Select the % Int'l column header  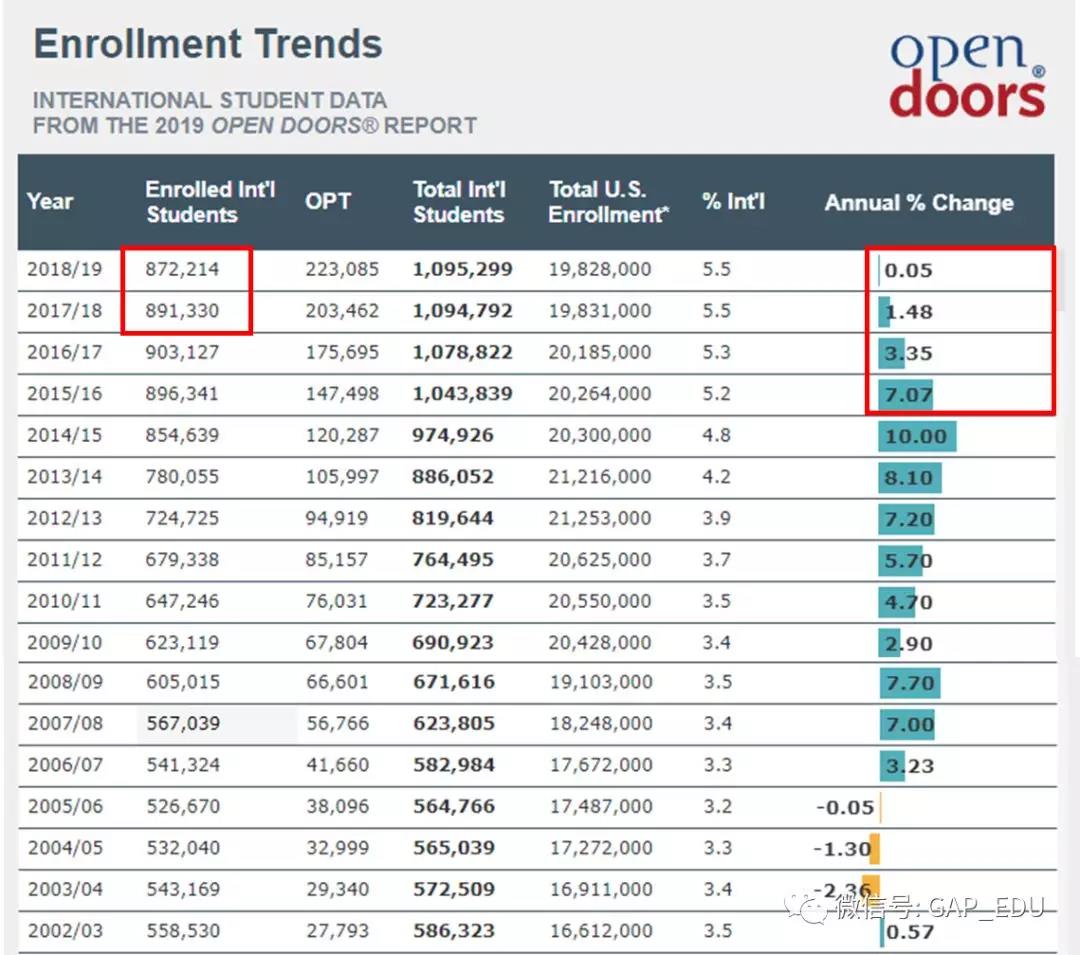pyautogui.click(x=734, y=201)
